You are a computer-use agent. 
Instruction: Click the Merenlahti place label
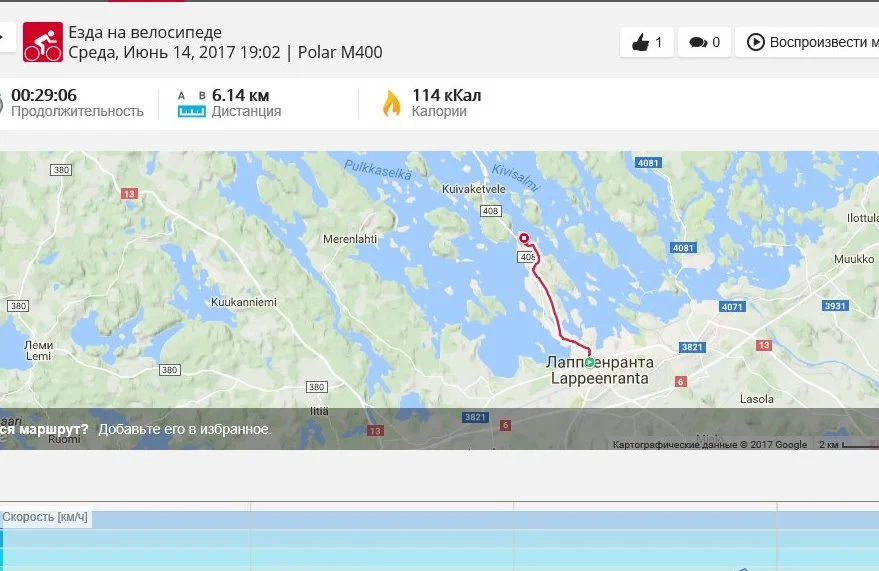click(x=350, y=239)
